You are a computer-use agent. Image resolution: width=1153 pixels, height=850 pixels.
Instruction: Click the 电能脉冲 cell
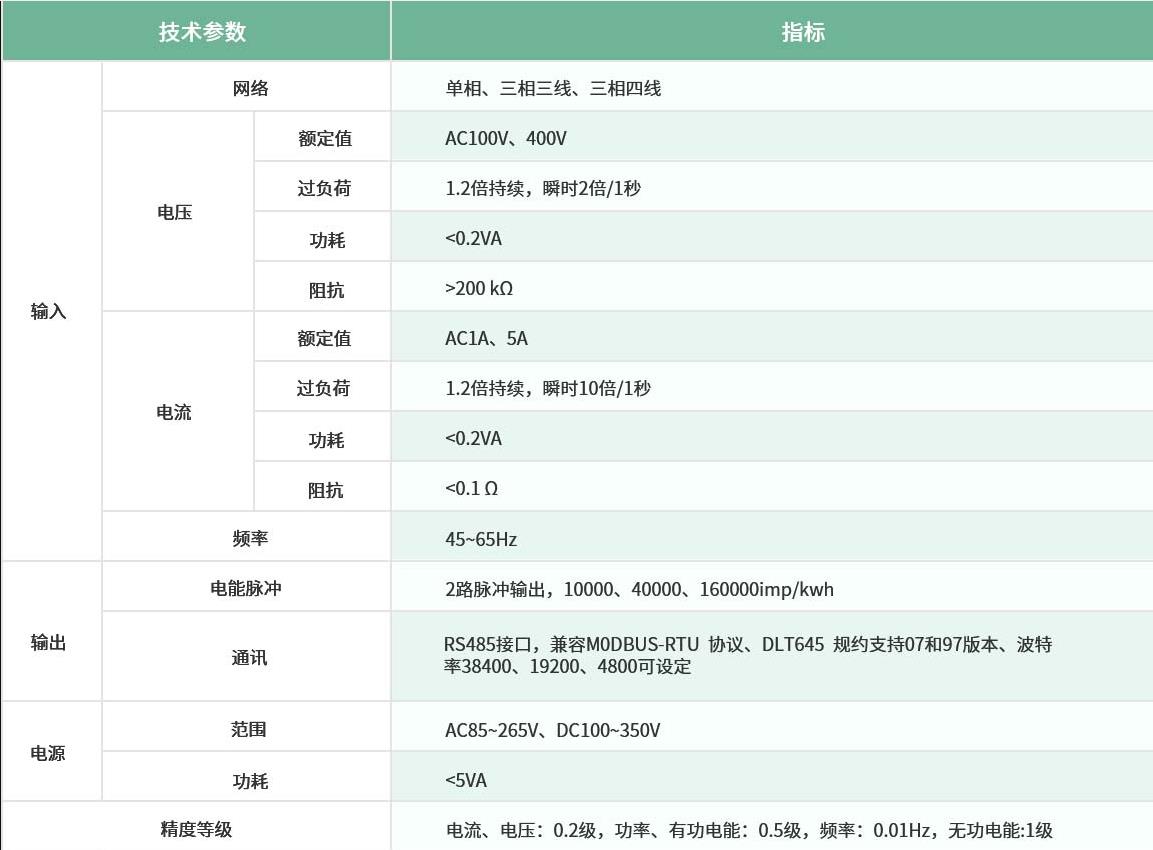point(245,587)
